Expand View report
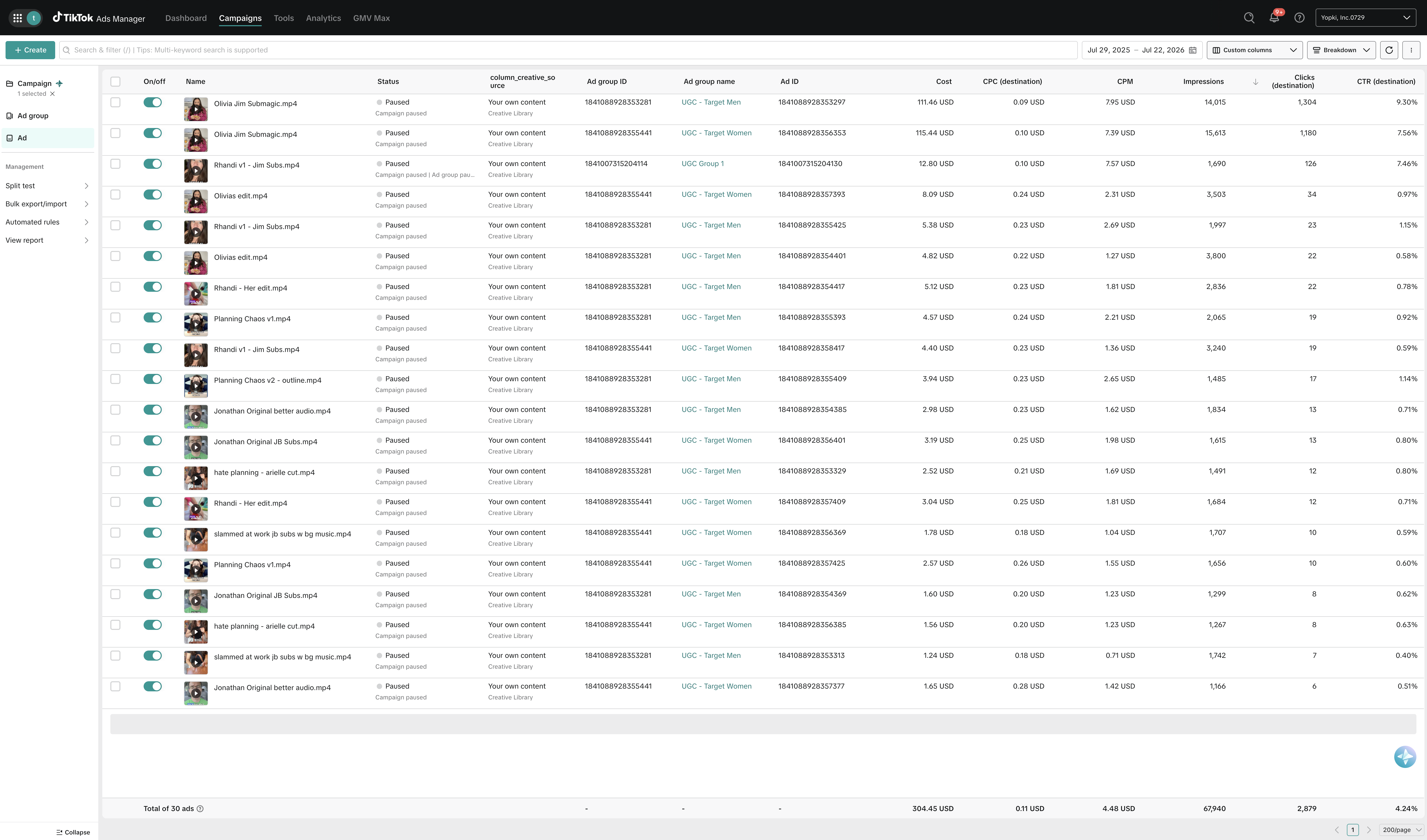The height and width of the screenshot is (840, 1427). (x=47, y=240)
